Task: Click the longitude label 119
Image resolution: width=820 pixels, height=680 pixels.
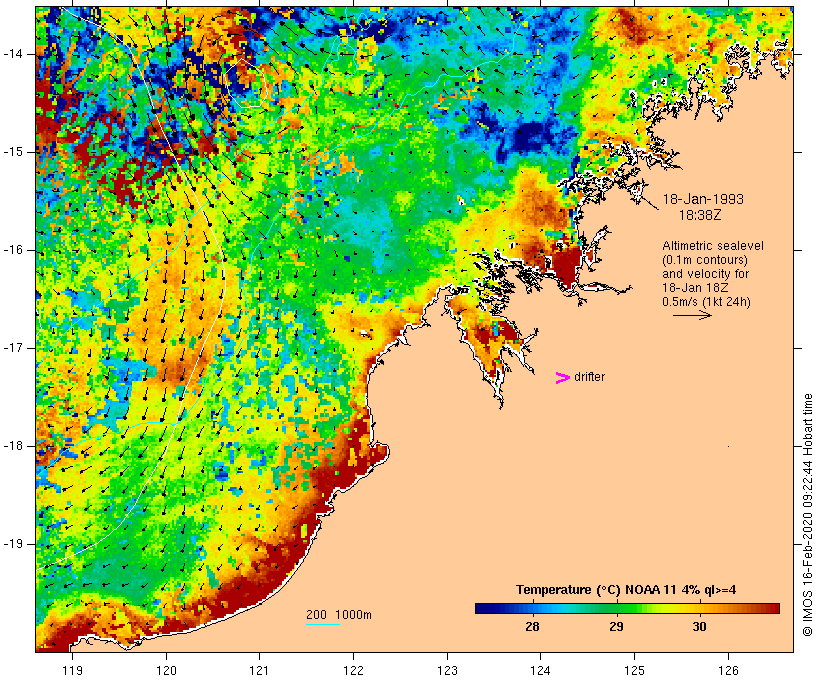Action: point(72,671)
